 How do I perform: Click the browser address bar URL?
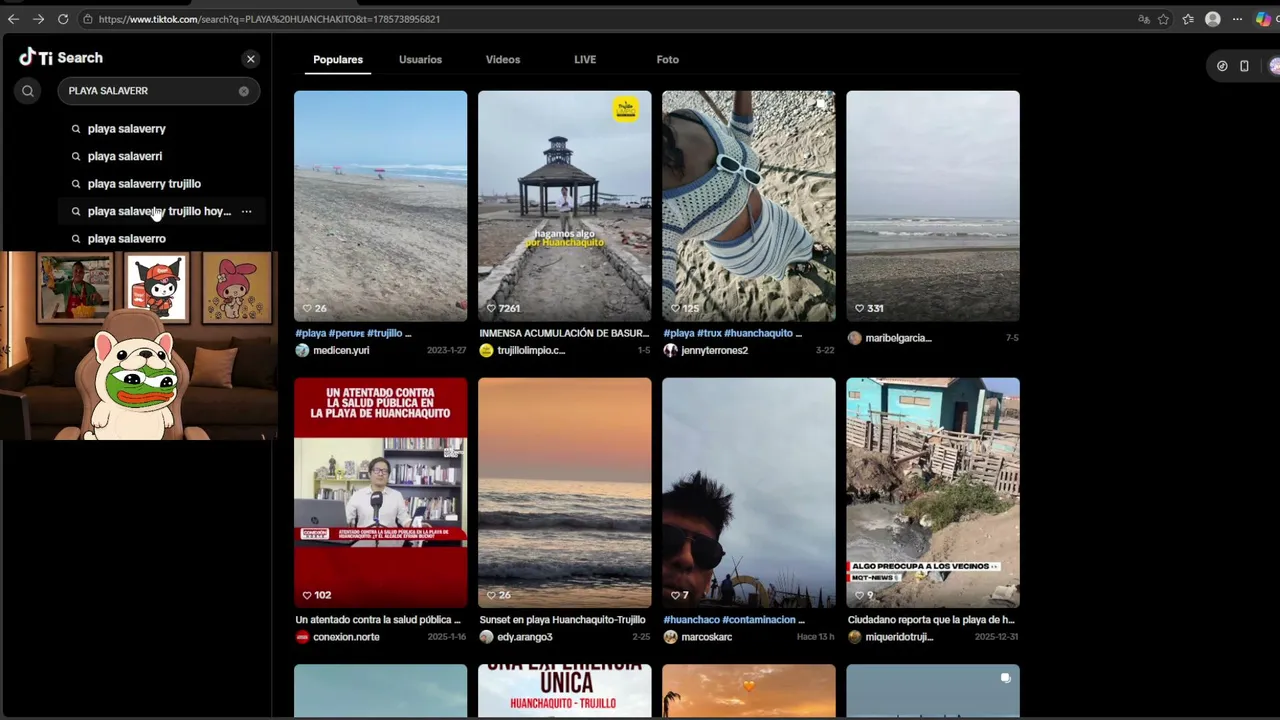269,19
